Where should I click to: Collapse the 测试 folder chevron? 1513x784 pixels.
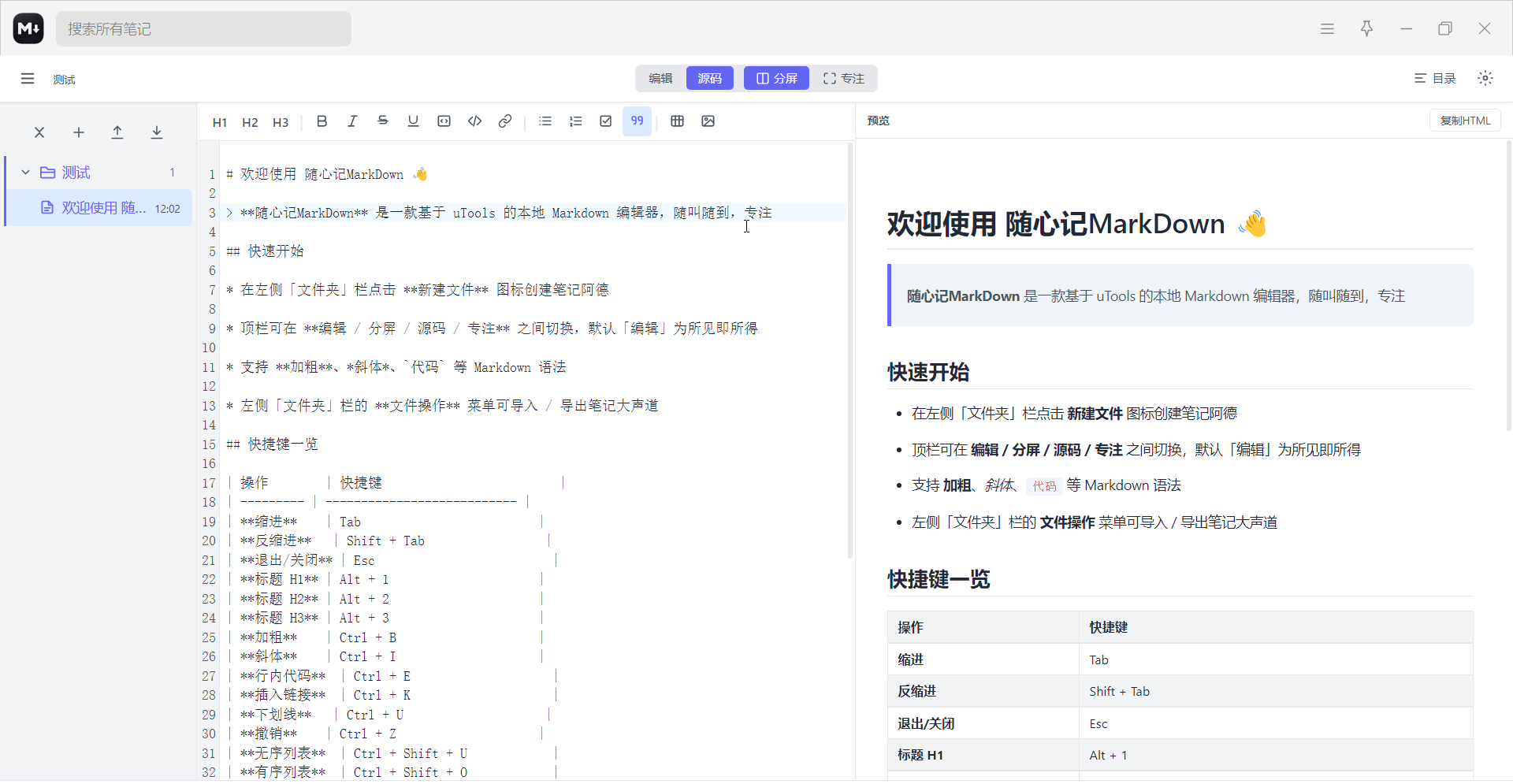[x=25, y=172]
